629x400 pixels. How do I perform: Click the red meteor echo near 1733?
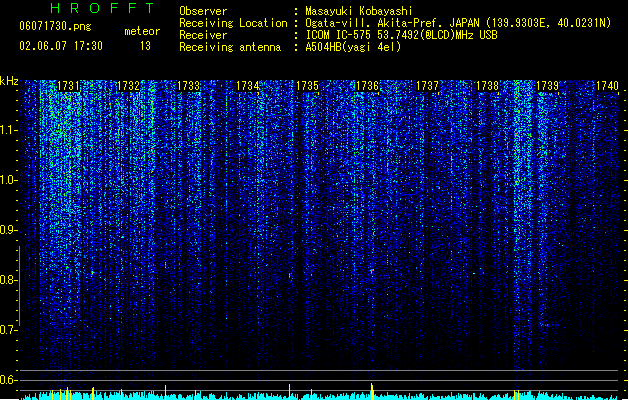(165, 266)
